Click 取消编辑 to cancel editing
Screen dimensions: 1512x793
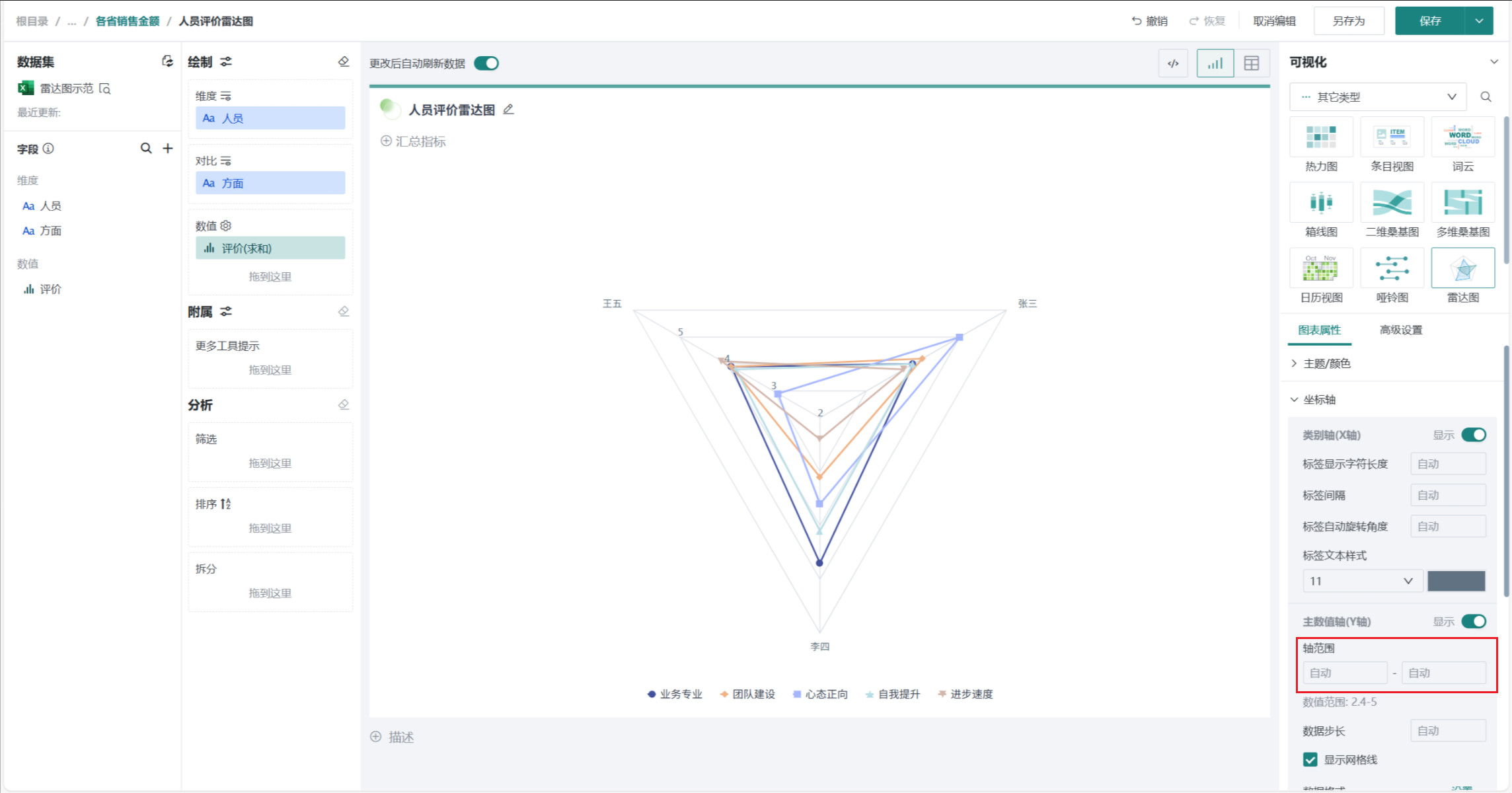click(x=1274, y=21)
